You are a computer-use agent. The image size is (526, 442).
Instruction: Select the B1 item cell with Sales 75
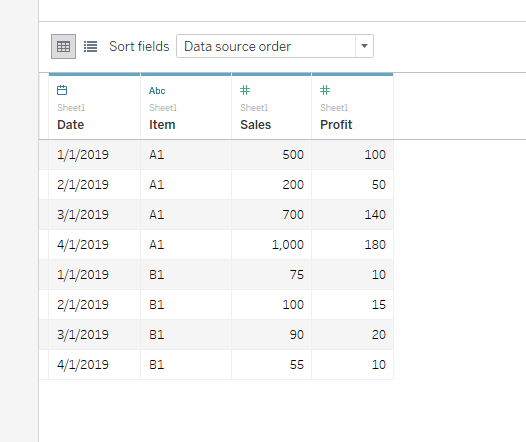pyautogui.click(x=186, y=275)
